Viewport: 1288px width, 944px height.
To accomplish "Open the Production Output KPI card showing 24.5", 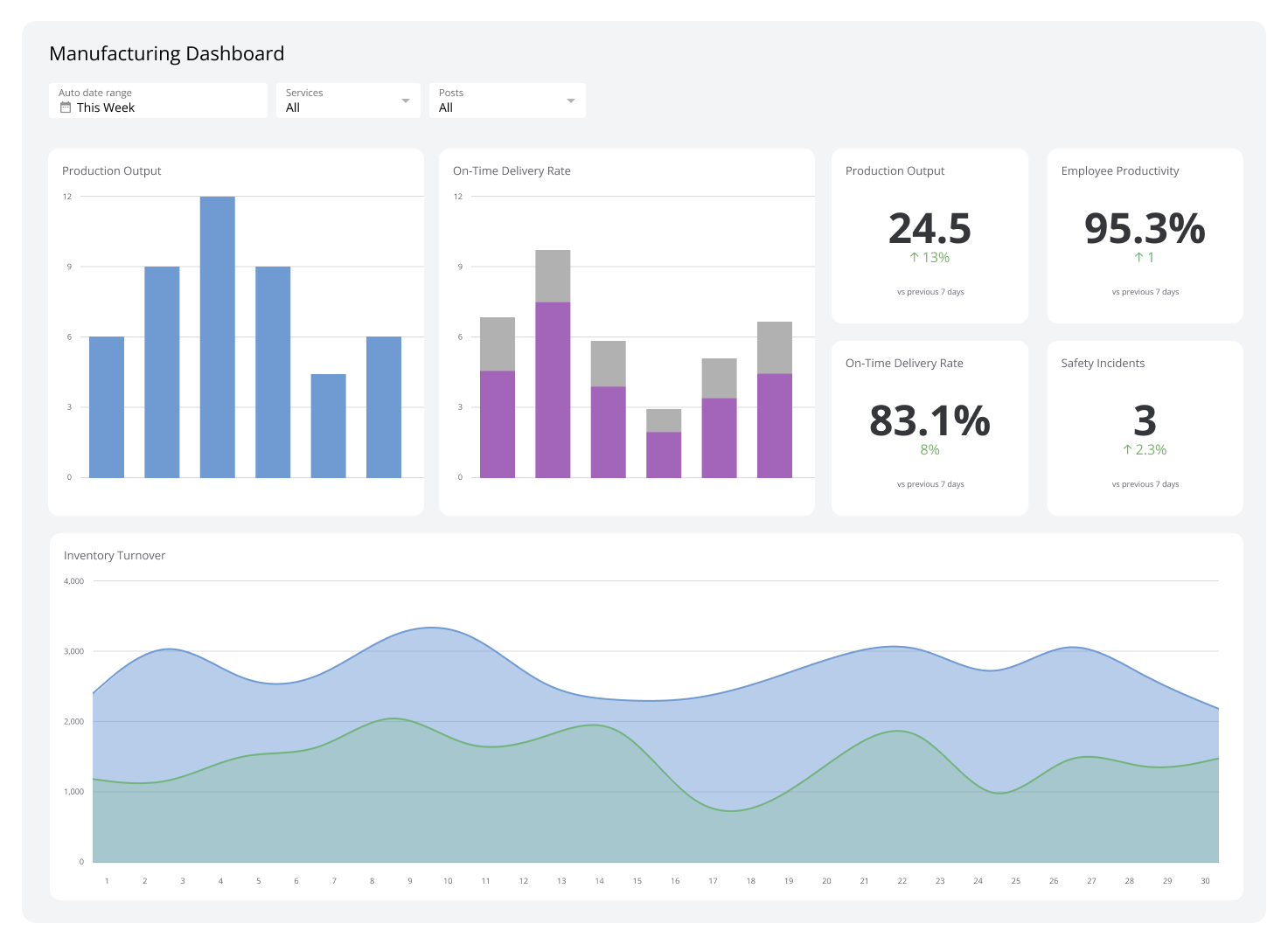I will [929, 229].
